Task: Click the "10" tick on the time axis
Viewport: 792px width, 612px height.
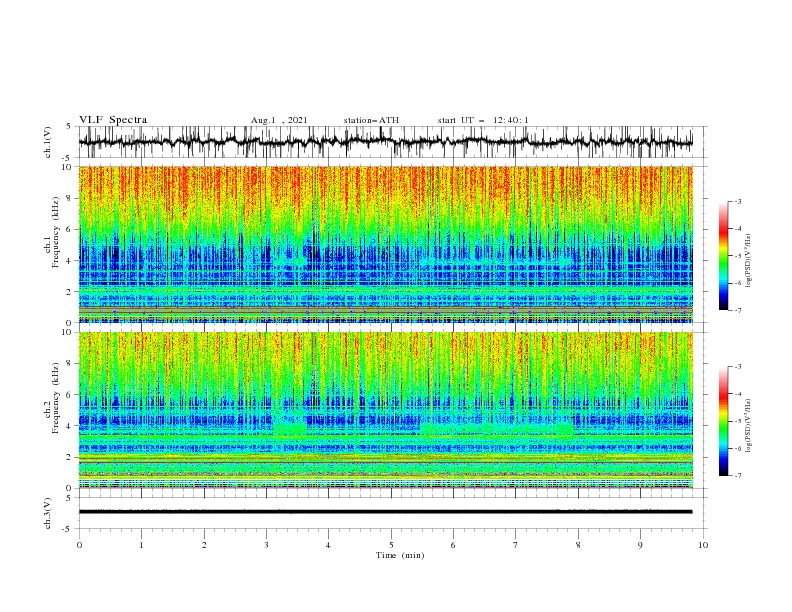Action: point(703,545)
